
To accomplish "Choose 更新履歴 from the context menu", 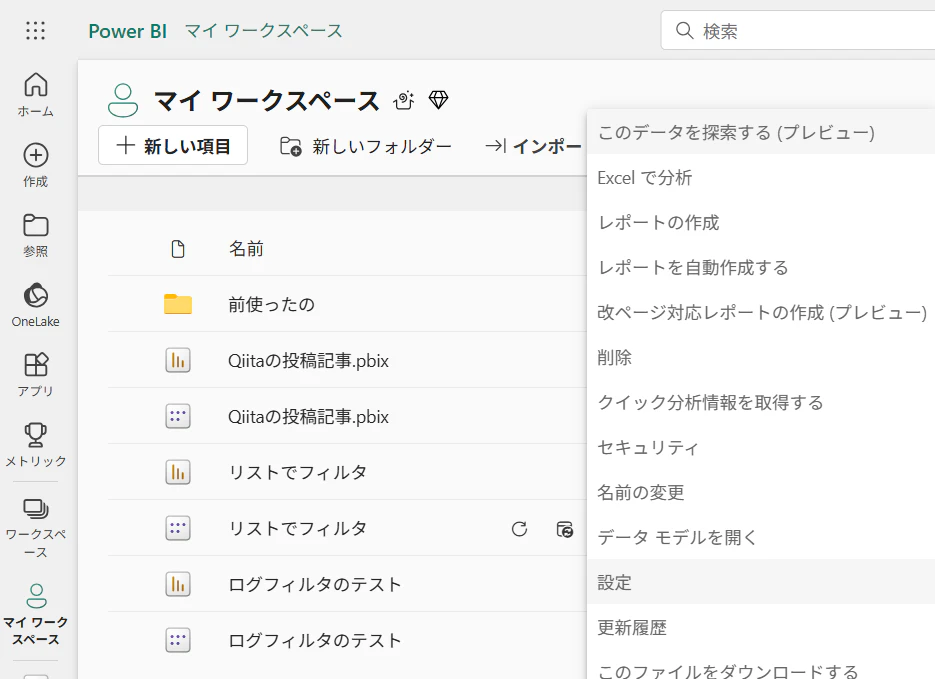I will tap(761, 628).
